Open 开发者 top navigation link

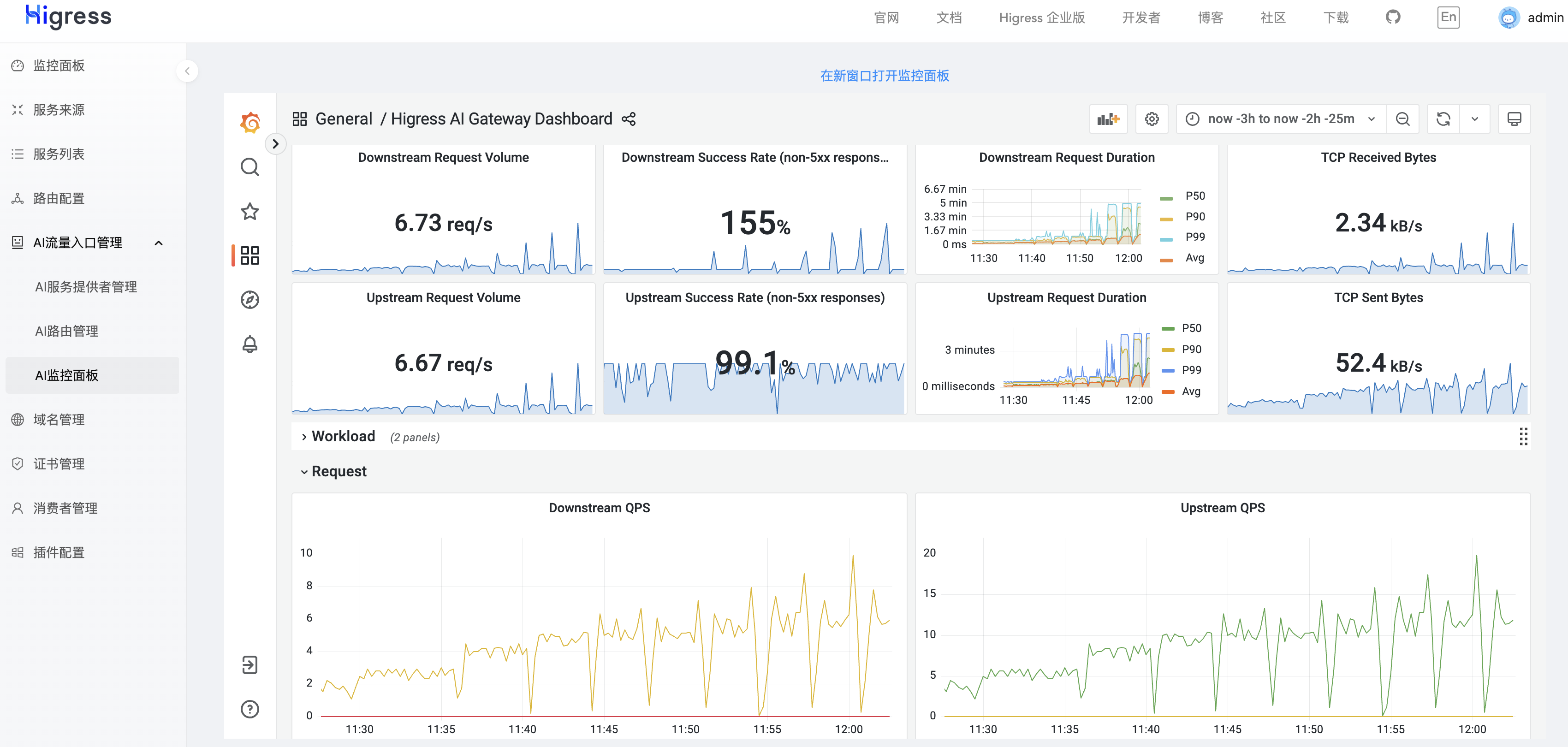tap(1141, 18)
